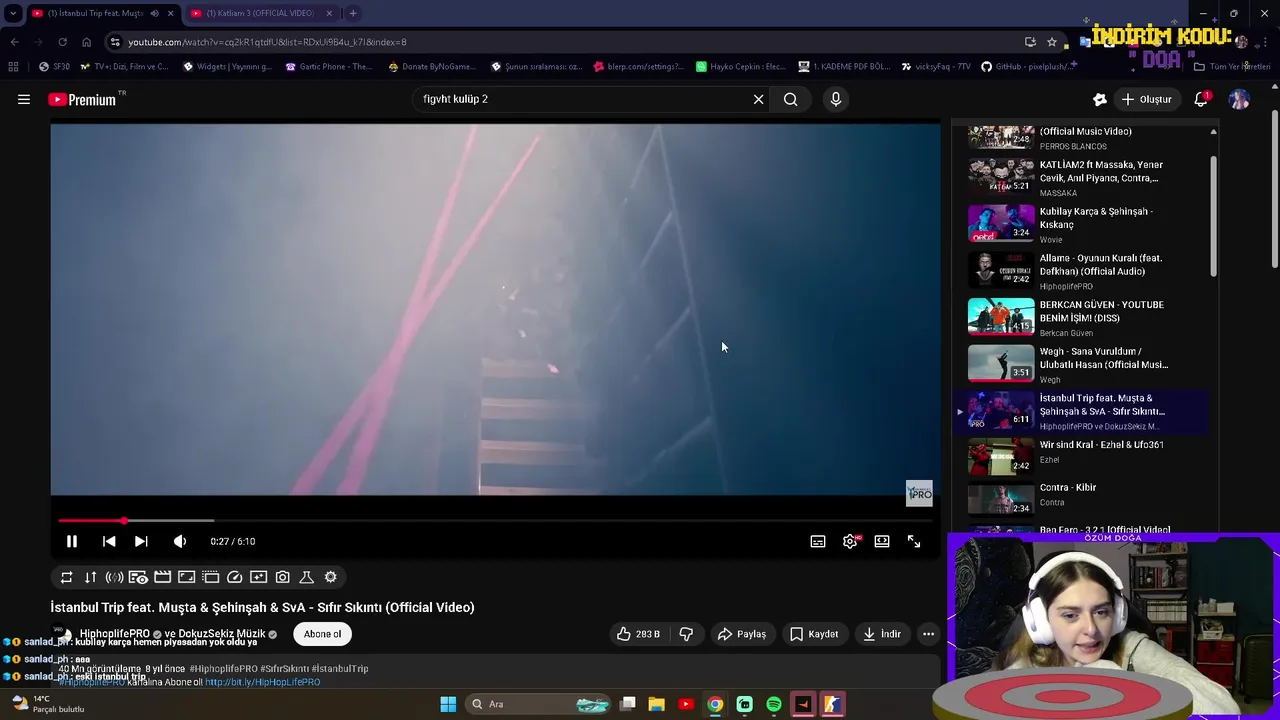1280x720 pixels.
Task: Run search with magnifier button
Action: coord(790,99)
